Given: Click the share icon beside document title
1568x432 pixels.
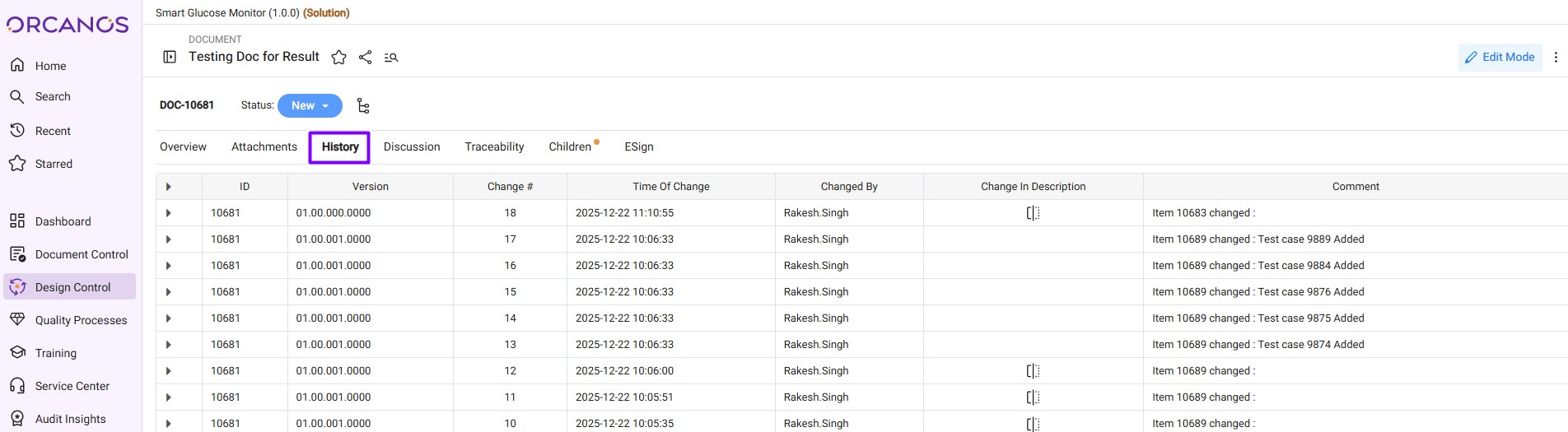Looking at the screenshot, I should click(x=366, y=58).
